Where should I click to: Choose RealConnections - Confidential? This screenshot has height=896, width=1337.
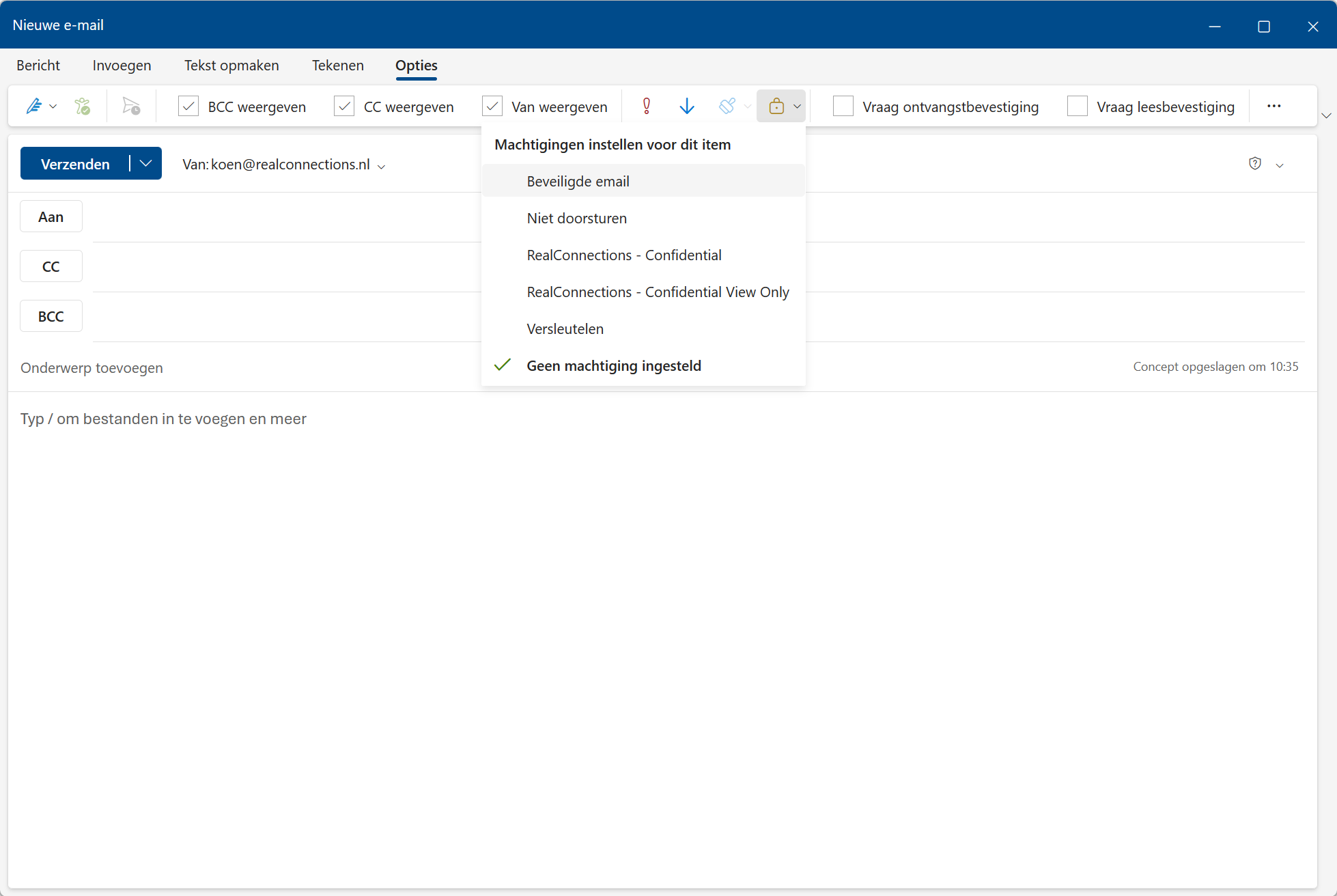644,255
